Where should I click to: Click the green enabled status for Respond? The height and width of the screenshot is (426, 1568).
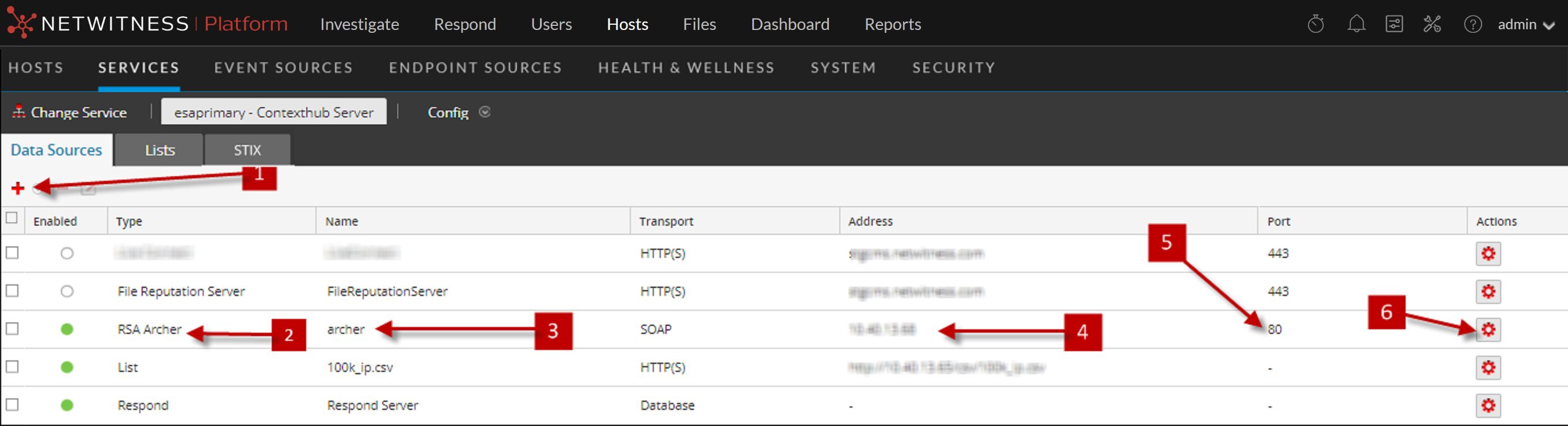pyautogui.click(x=67, y=405)
